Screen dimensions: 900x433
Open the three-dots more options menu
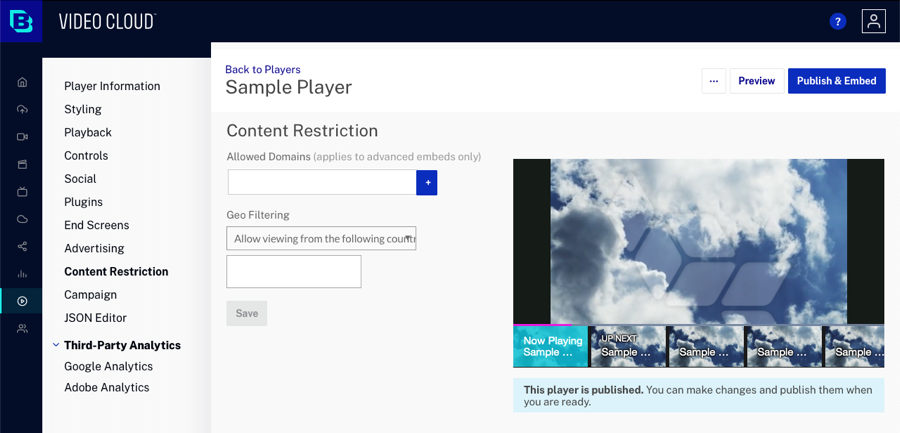(714, 81)
